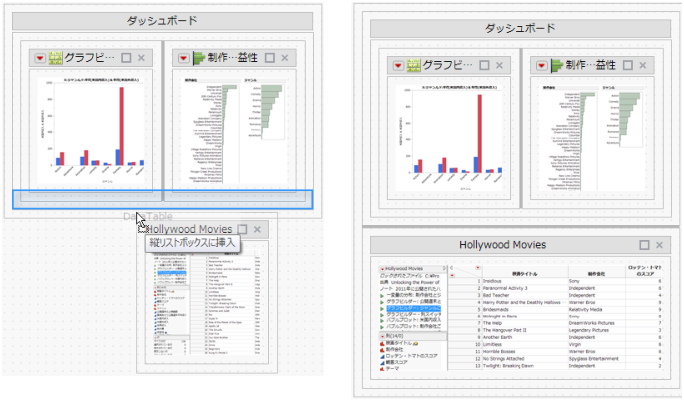The height and width of the screenshot is (401, 684).
Task: Click ロッテン・トマトのスコア column header
Action: (644, 271)
